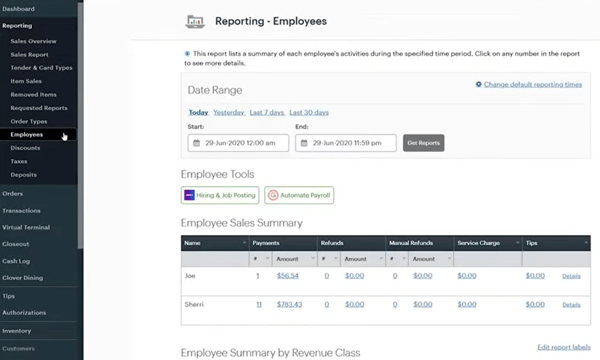Go to Orders in sidebar
Screen dimensions: 600x360
click(12, 194)
